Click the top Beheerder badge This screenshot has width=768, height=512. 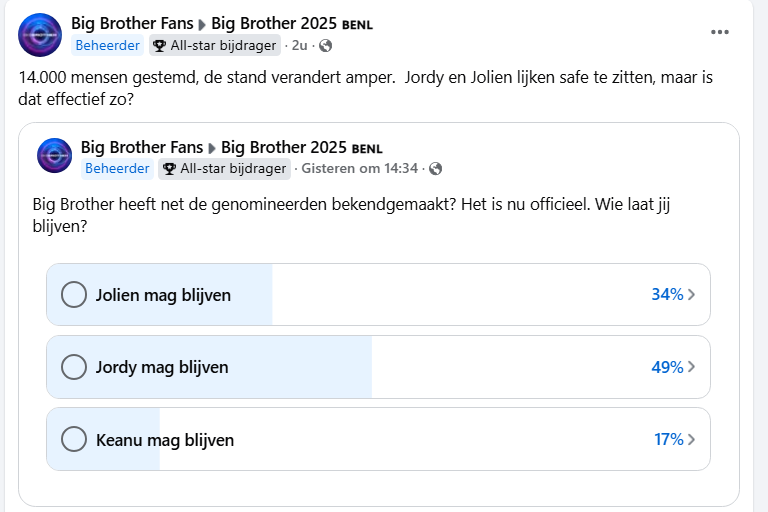107,46
